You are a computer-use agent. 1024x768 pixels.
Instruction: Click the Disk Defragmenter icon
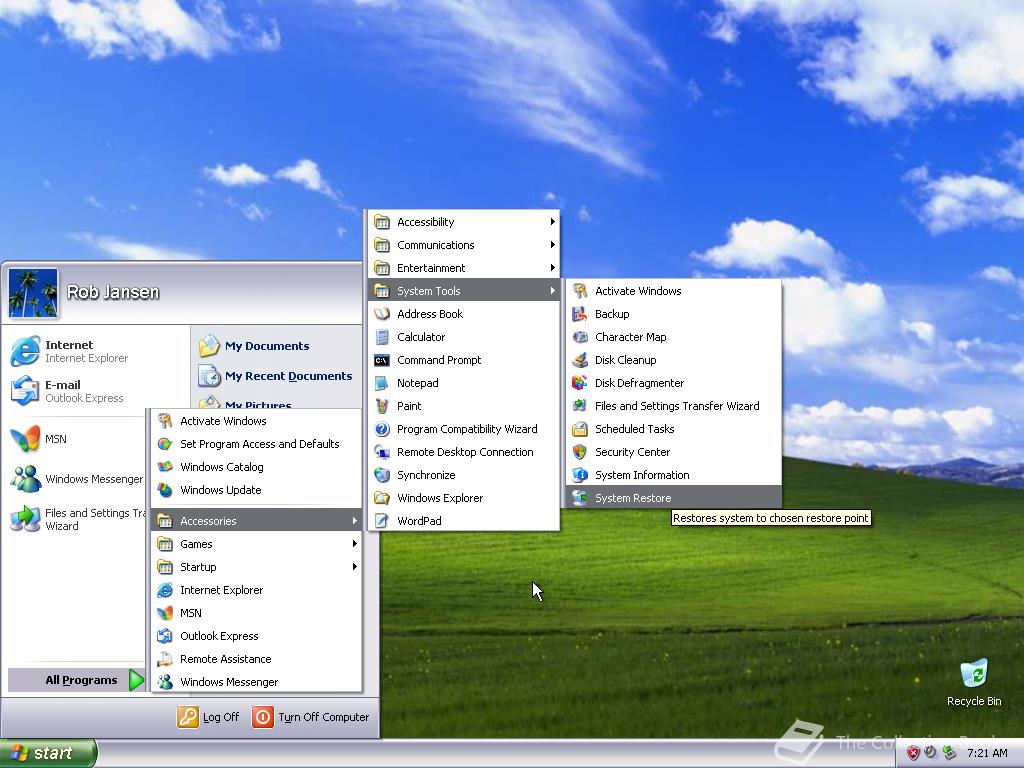click(x=579, y=383)
